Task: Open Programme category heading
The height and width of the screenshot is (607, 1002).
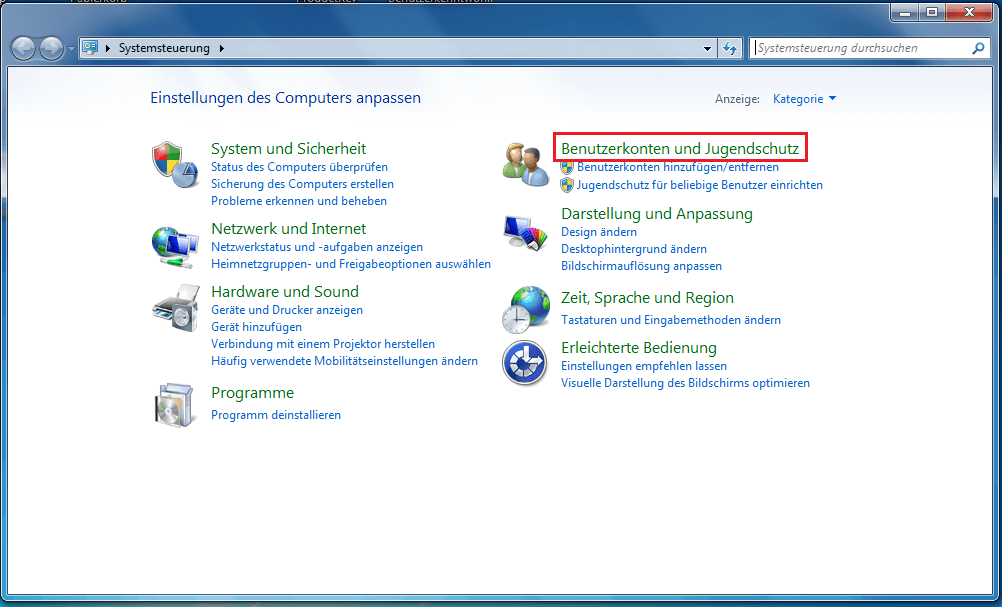Action: [252, 393]
